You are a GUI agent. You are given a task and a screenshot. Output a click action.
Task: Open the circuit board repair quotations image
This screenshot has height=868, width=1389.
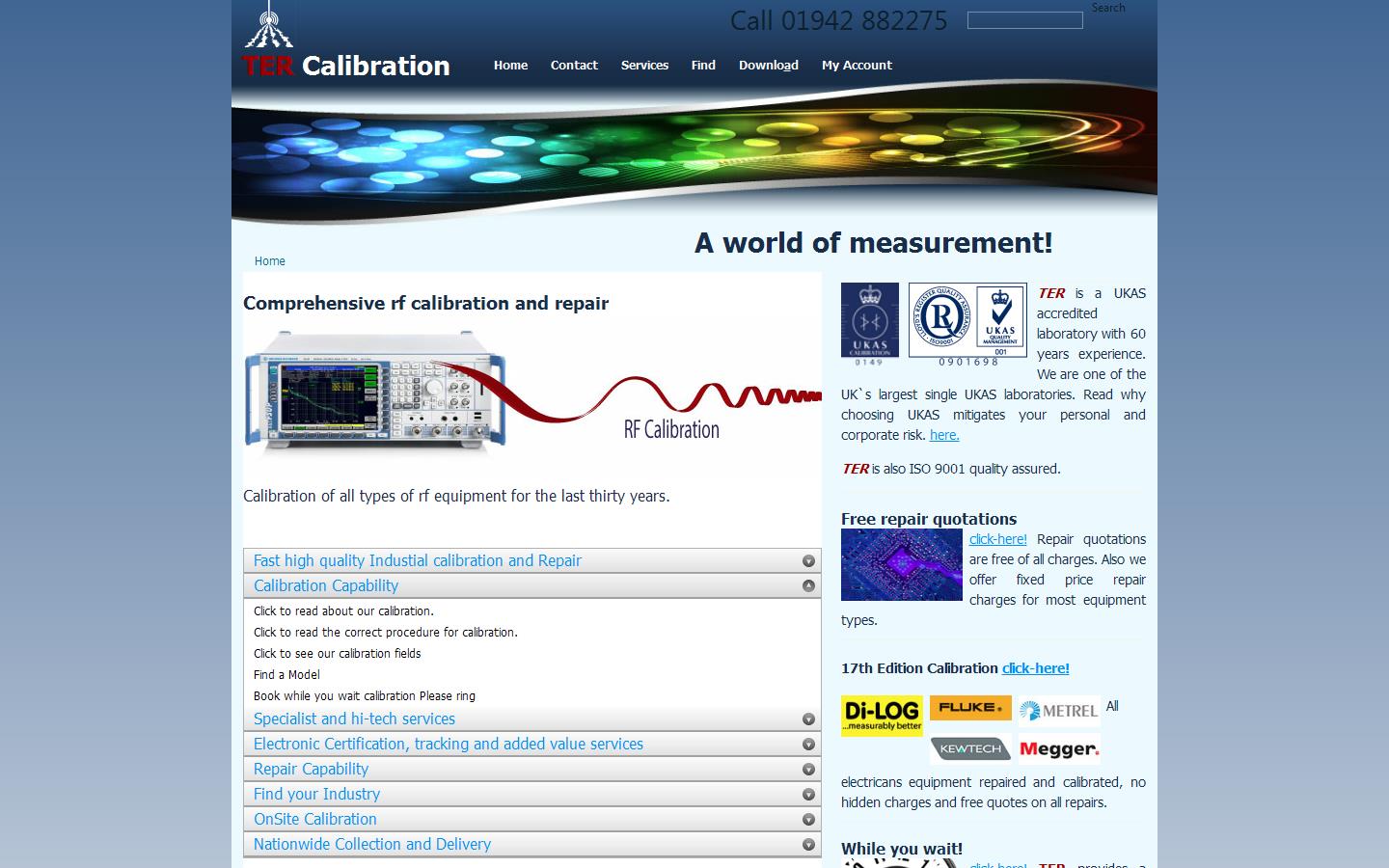902,565
